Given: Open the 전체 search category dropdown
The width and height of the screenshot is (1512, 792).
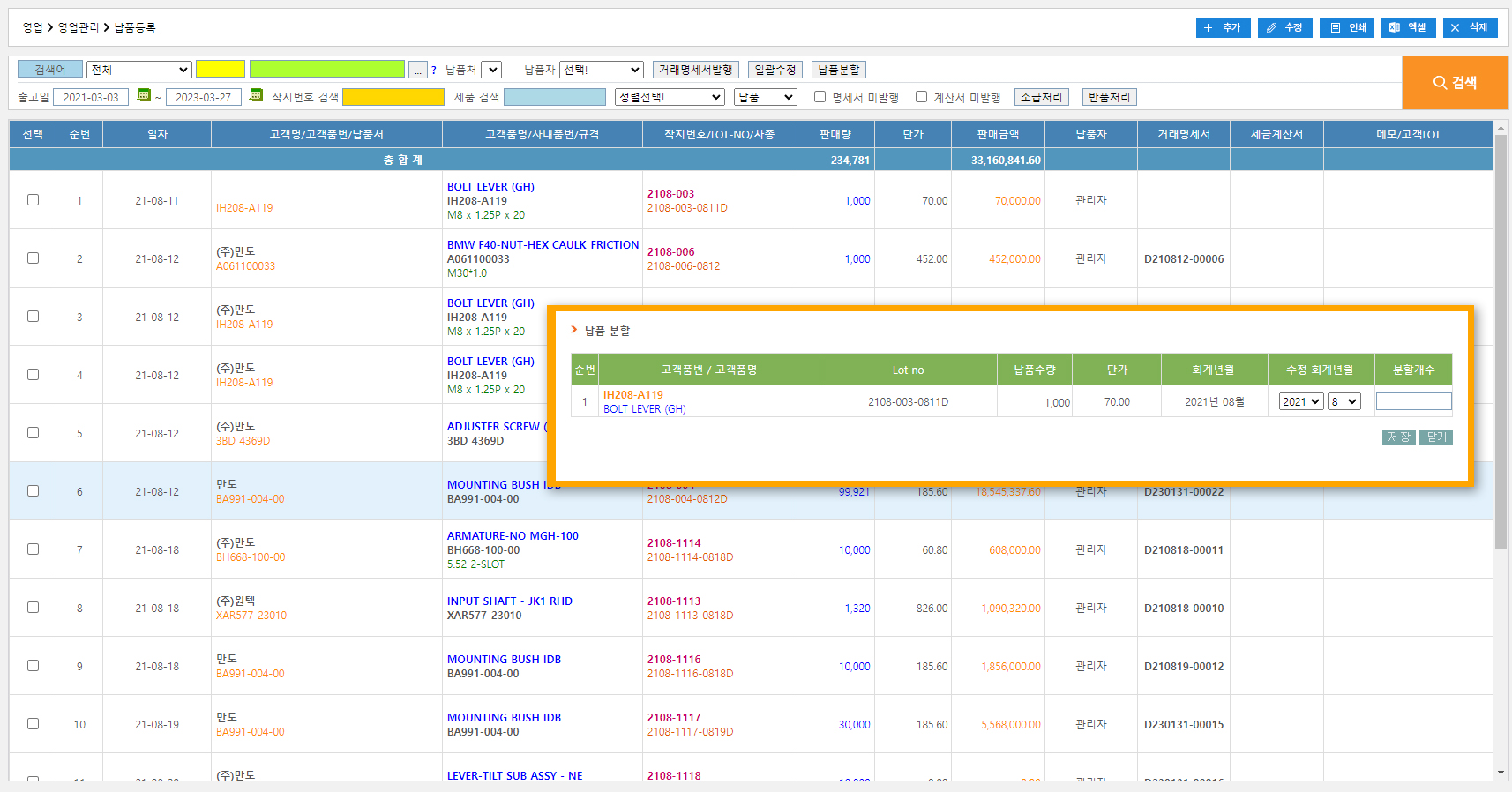Looking at the screenshot, I should click(x=138, y=70).
